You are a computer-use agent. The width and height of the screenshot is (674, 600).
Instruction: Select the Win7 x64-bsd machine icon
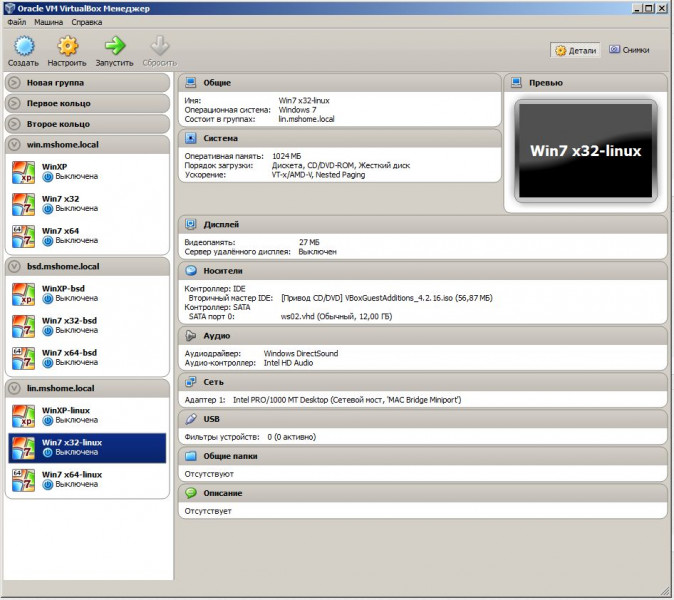23,358
